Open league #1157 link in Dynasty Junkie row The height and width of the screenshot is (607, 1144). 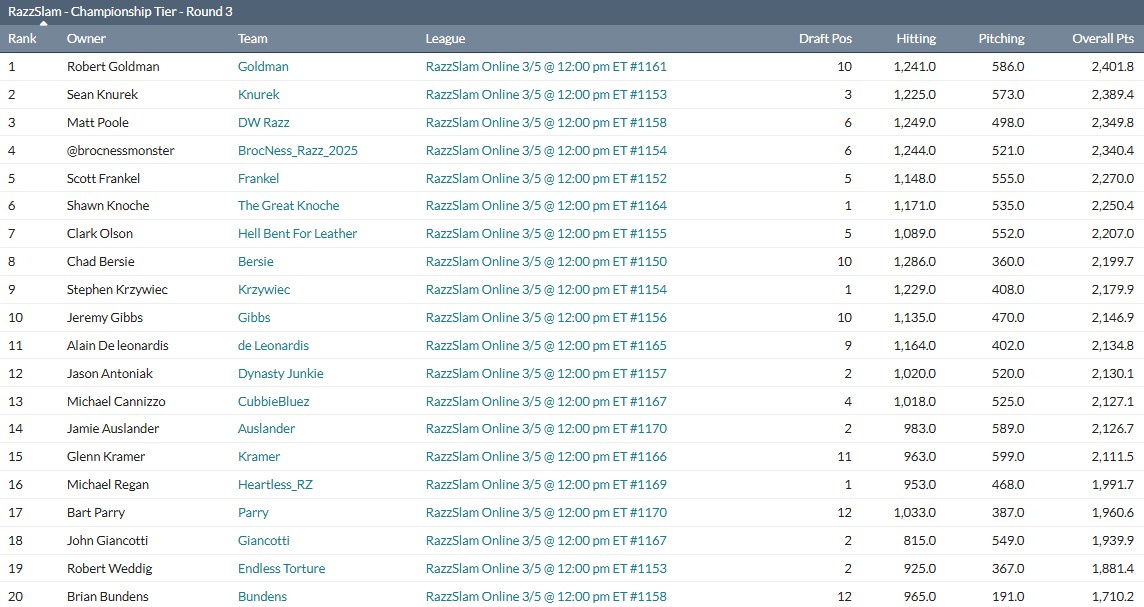tap(546, 374)
